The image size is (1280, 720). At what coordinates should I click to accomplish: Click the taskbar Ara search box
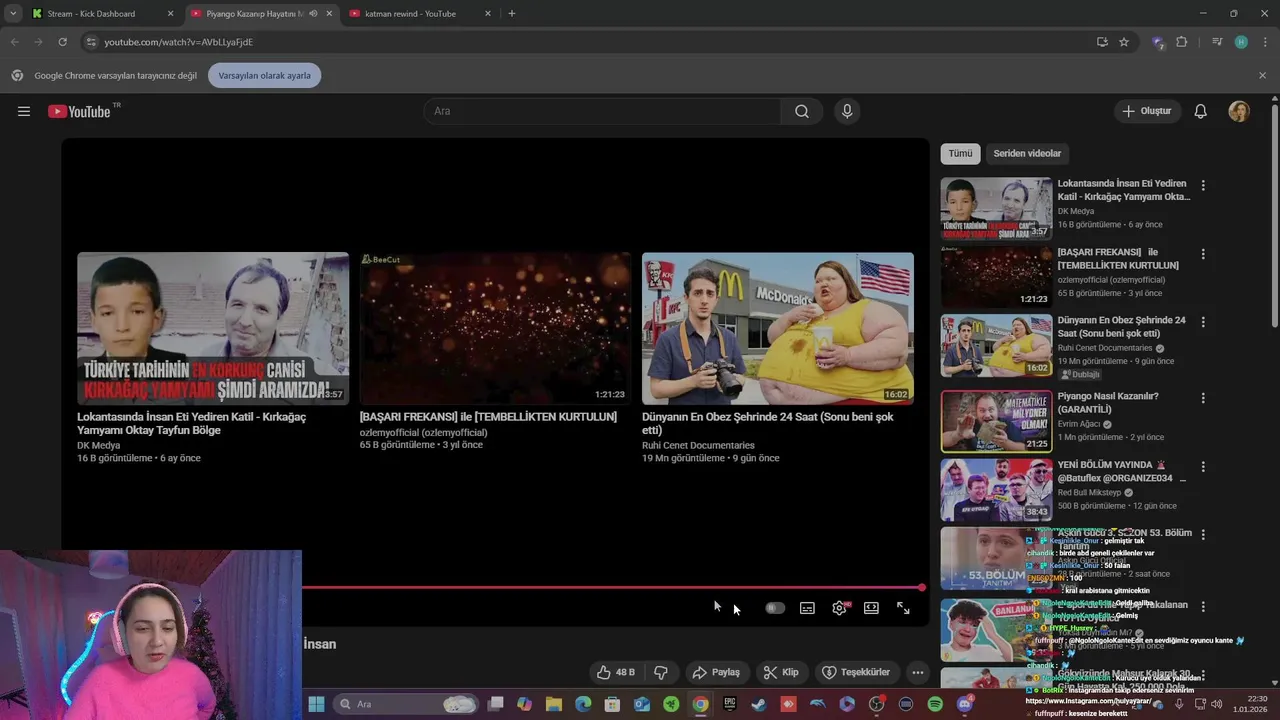pos(405,704)
